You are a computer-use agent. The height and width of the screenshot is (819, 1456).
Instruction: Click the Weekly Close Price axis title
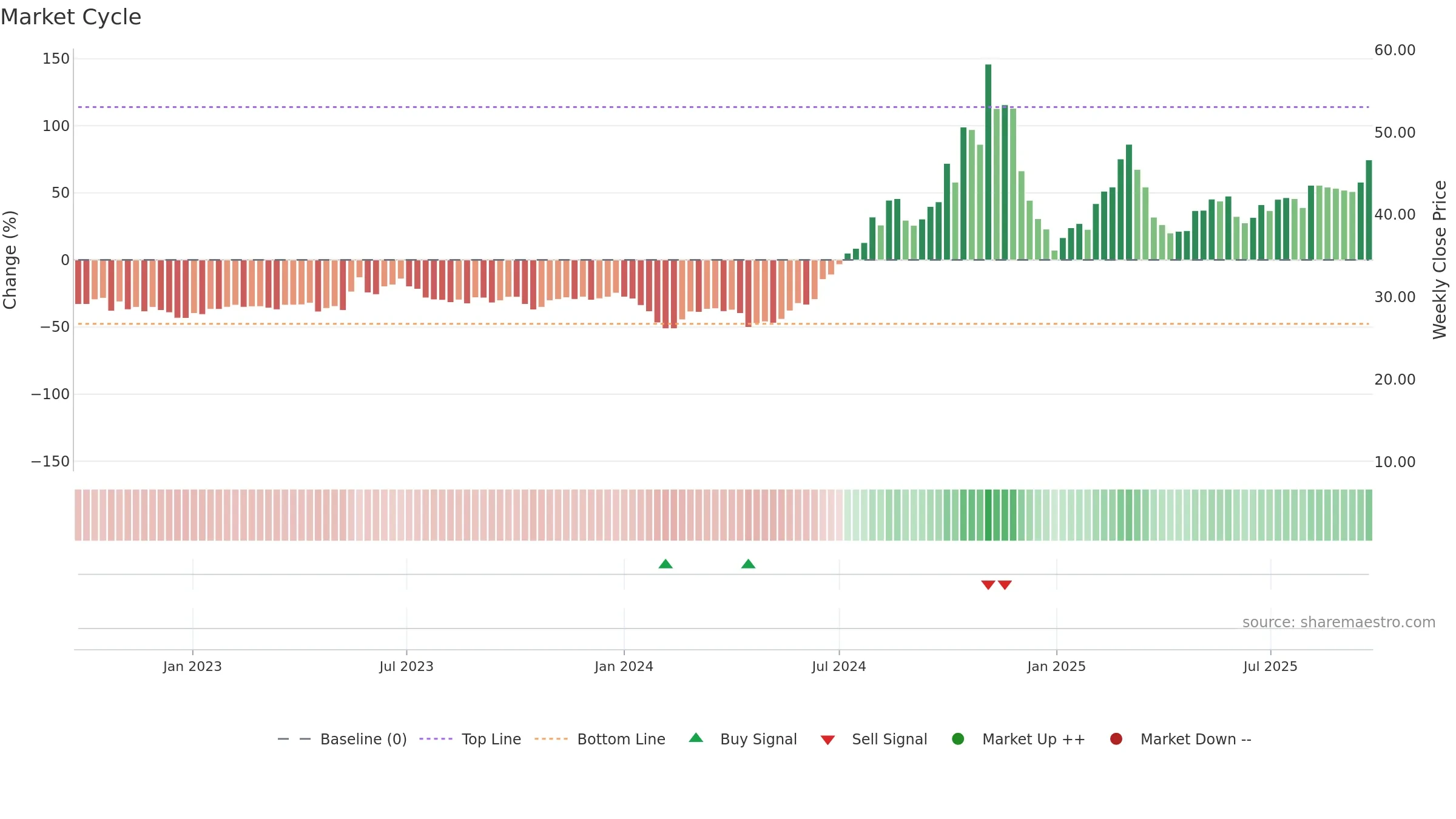click(x=1440, y=260)
